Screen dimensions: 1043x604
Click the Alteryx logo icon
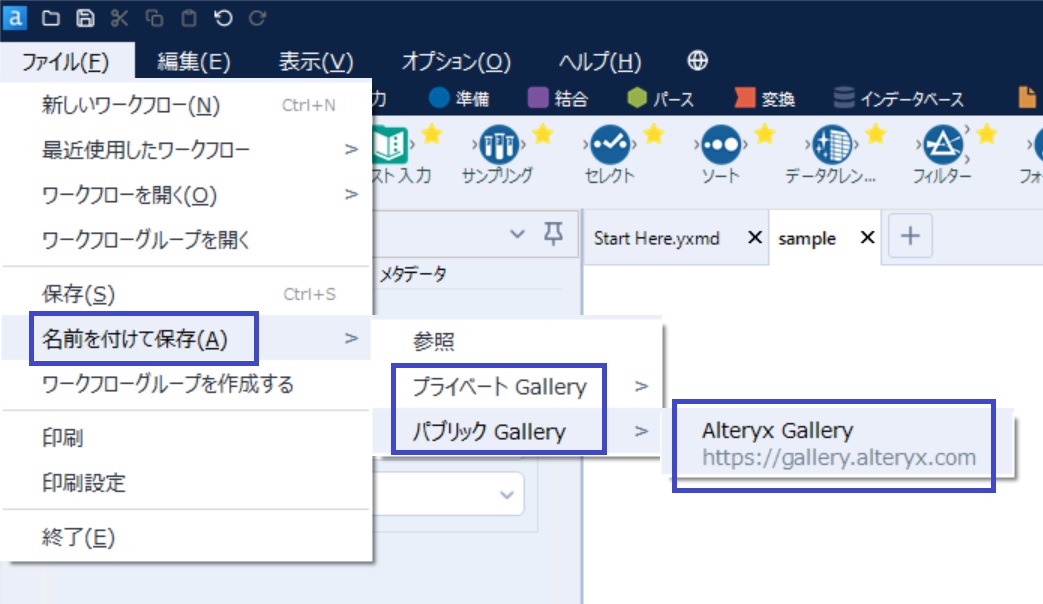point(15,17)
